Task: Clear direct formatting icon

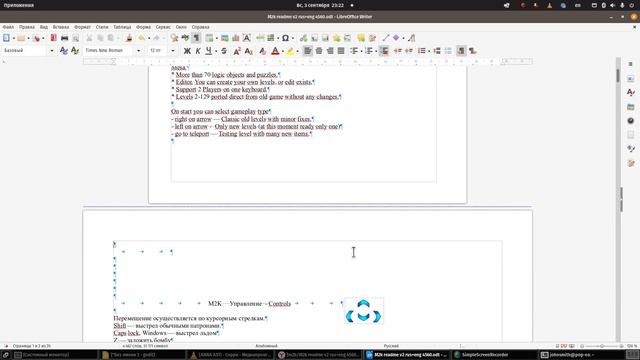Action: tap(262, 51)
